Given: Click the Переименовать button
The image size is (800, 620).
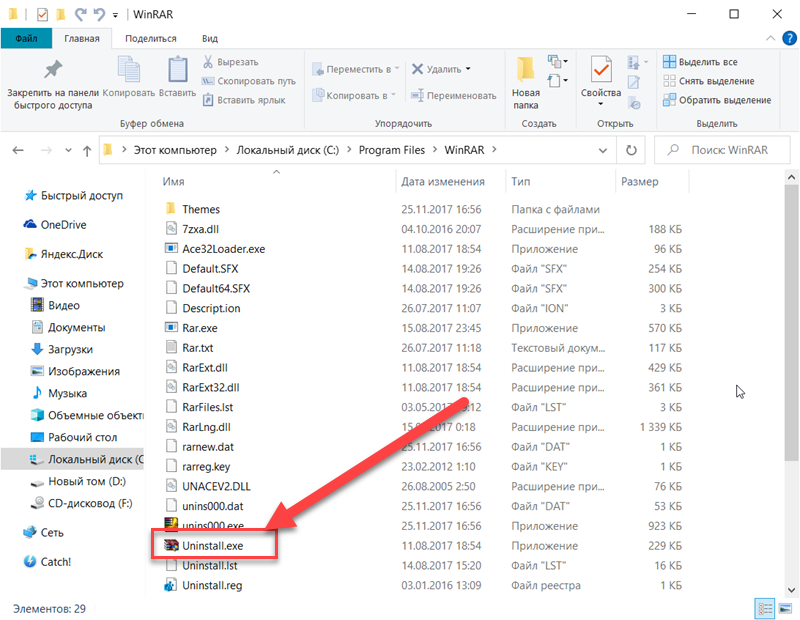Looking at the screenshot, I should 454,95.
